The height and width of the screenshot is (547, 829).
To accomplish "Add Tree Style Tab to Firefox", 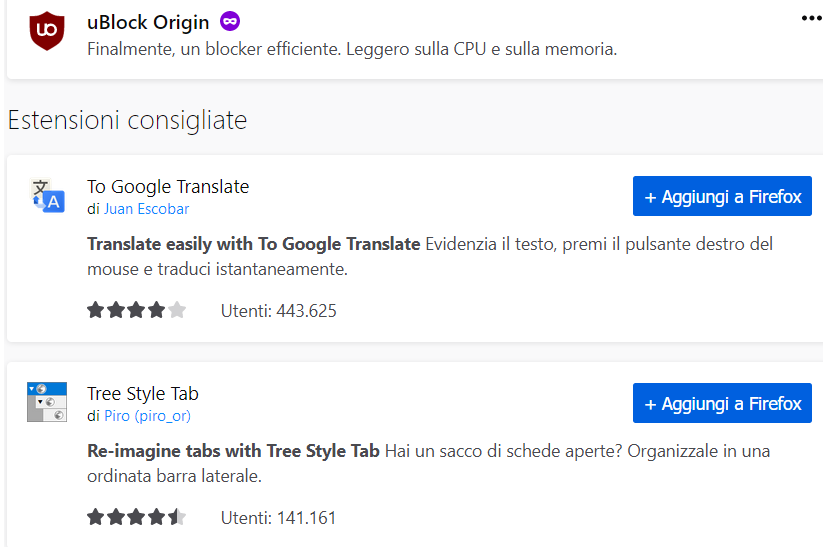I will [x=722, y=403].
